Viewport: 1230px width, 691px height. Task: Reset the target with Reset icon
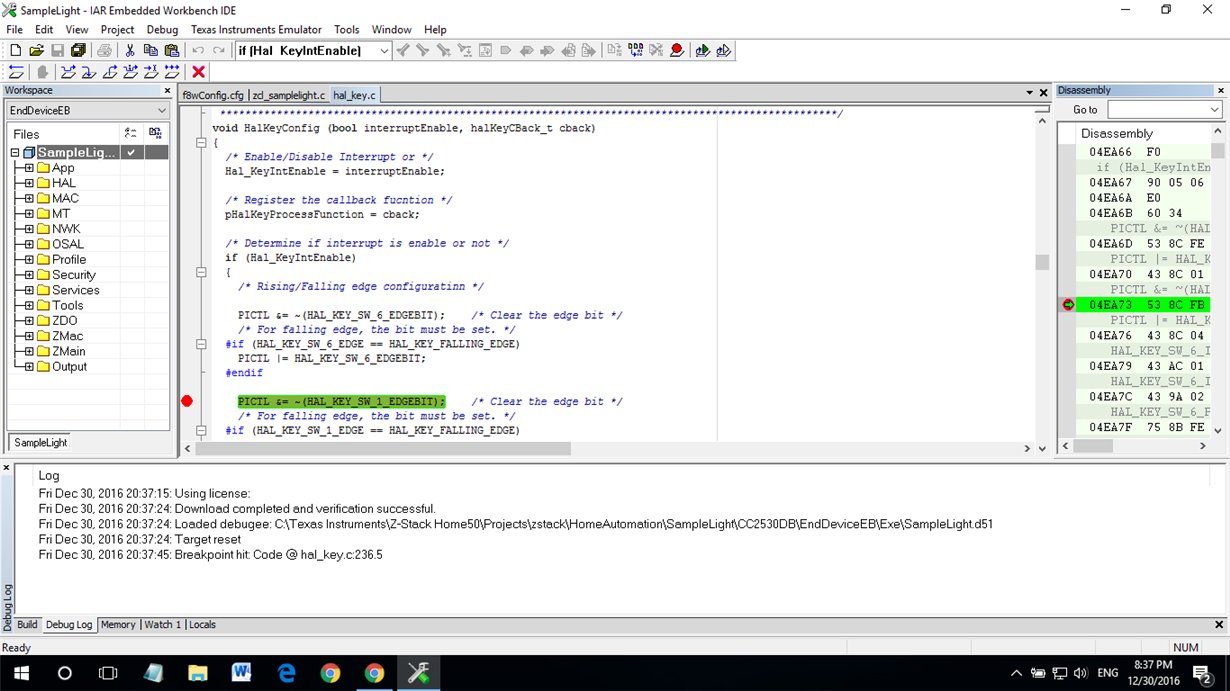(x=16, y=72)
